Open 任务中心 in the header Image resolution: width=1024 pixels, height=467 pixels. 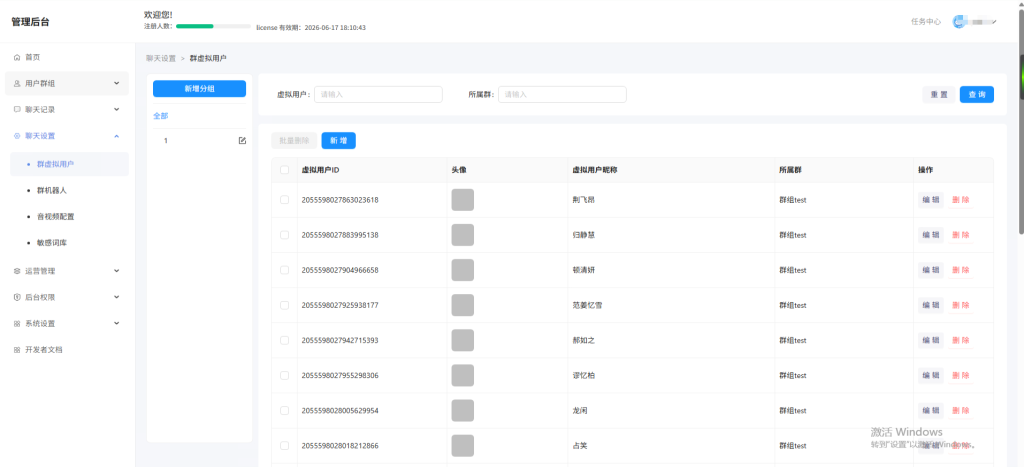[925, 22]
